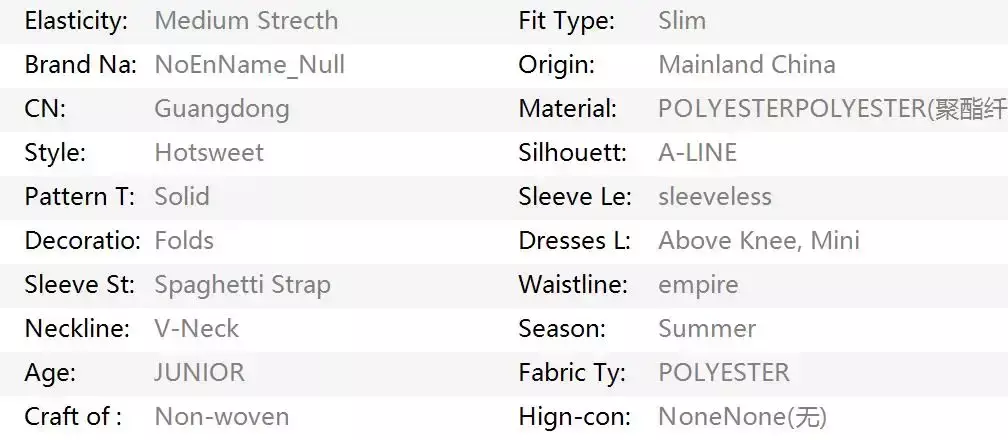
Task: Select the Slim fit type value
Action: click(682, 20)
